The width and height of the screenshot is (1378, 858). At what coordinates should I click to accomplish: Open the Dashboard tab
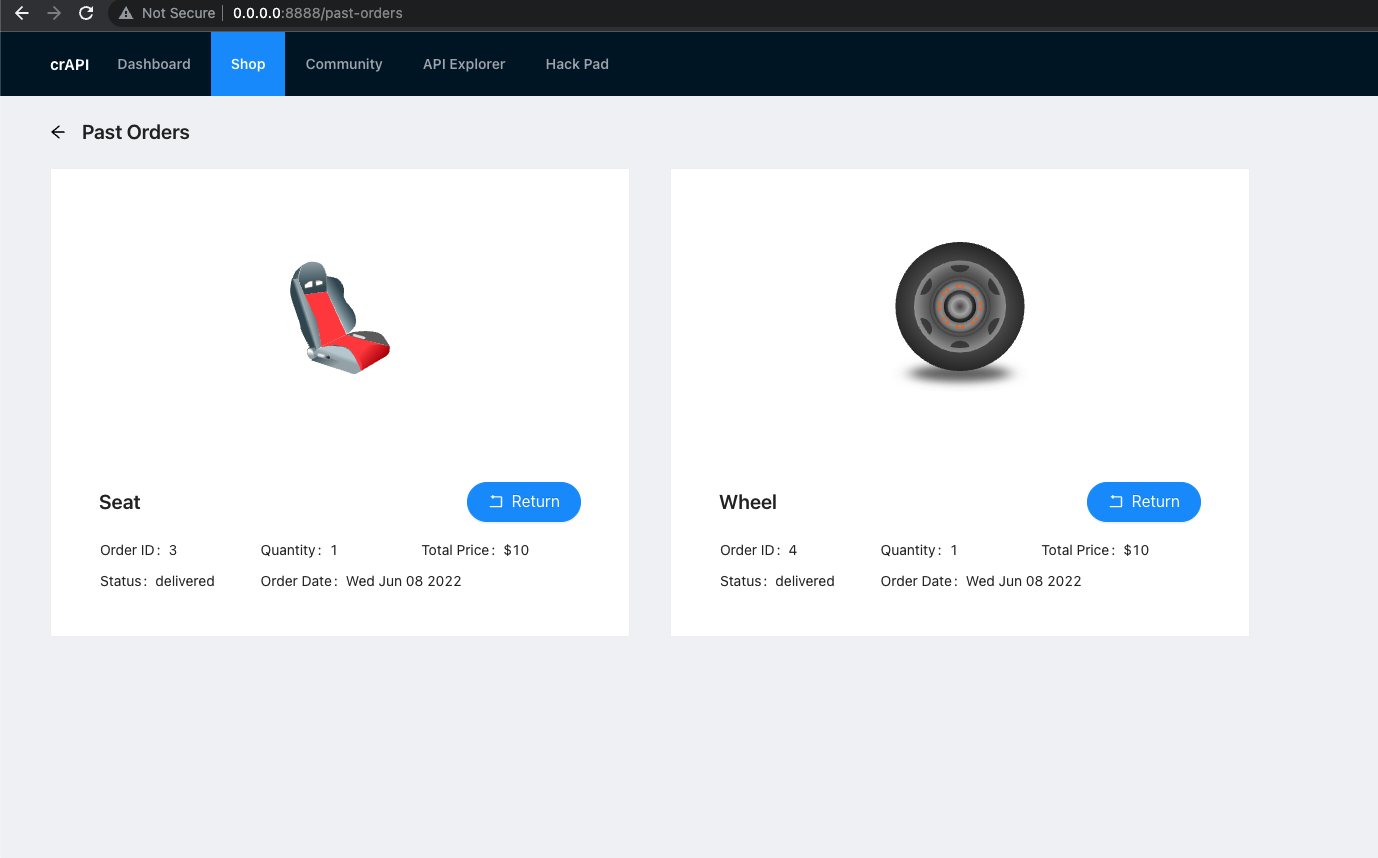[154, 64]
